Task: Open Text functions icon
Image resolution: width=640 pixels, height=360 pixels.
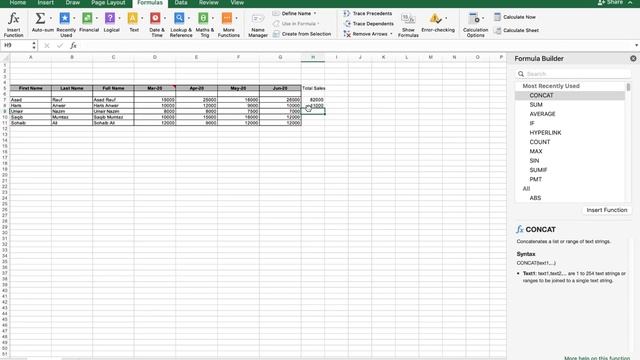Action: click(133, 18)
